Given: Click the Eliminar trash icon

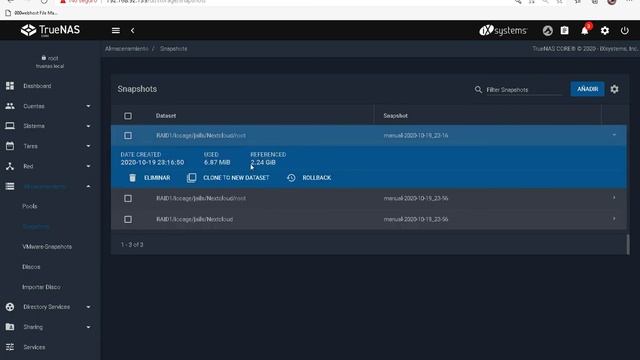Looking at the screenshot, I should pos(132,178).
